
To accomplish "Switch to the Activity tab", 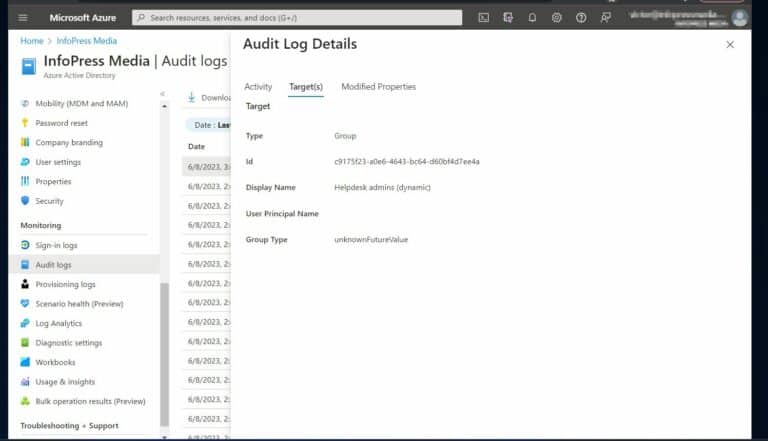I will (258, 87).
